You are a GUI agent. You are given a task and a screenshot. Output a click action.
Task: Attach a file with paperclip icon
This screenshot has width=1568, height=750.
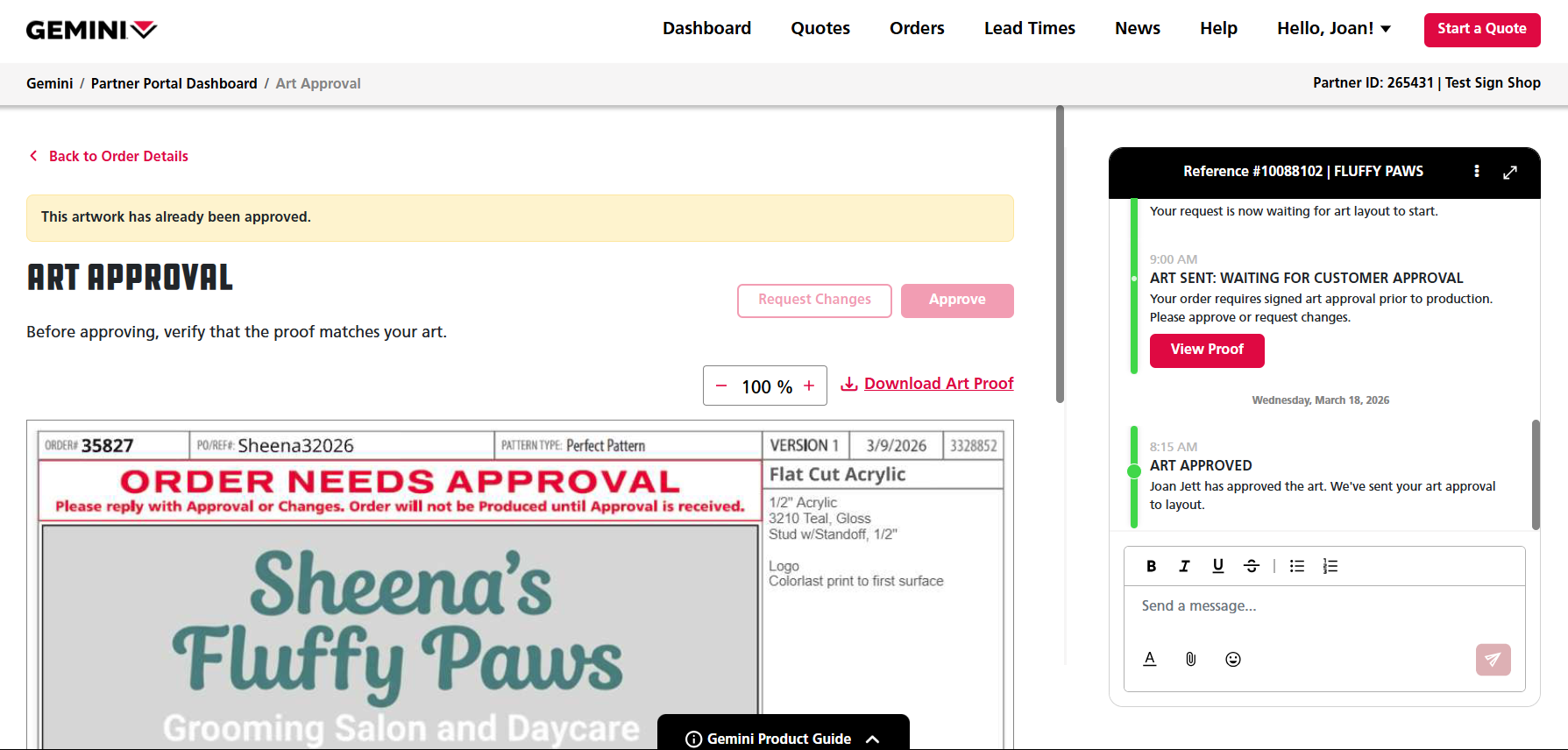[1190, 659]
